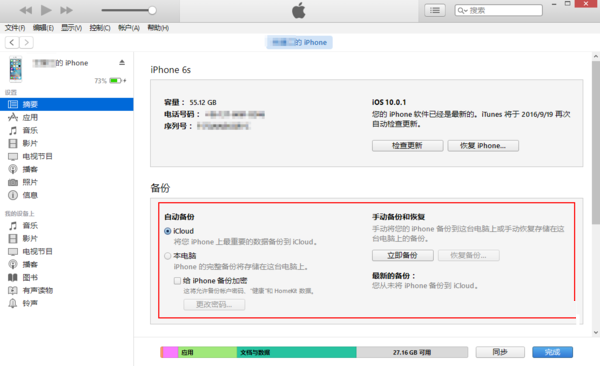Click the iOS 10.0.1 version text
Viewport: 600px width, 366px height.
[x=389, y=102]
